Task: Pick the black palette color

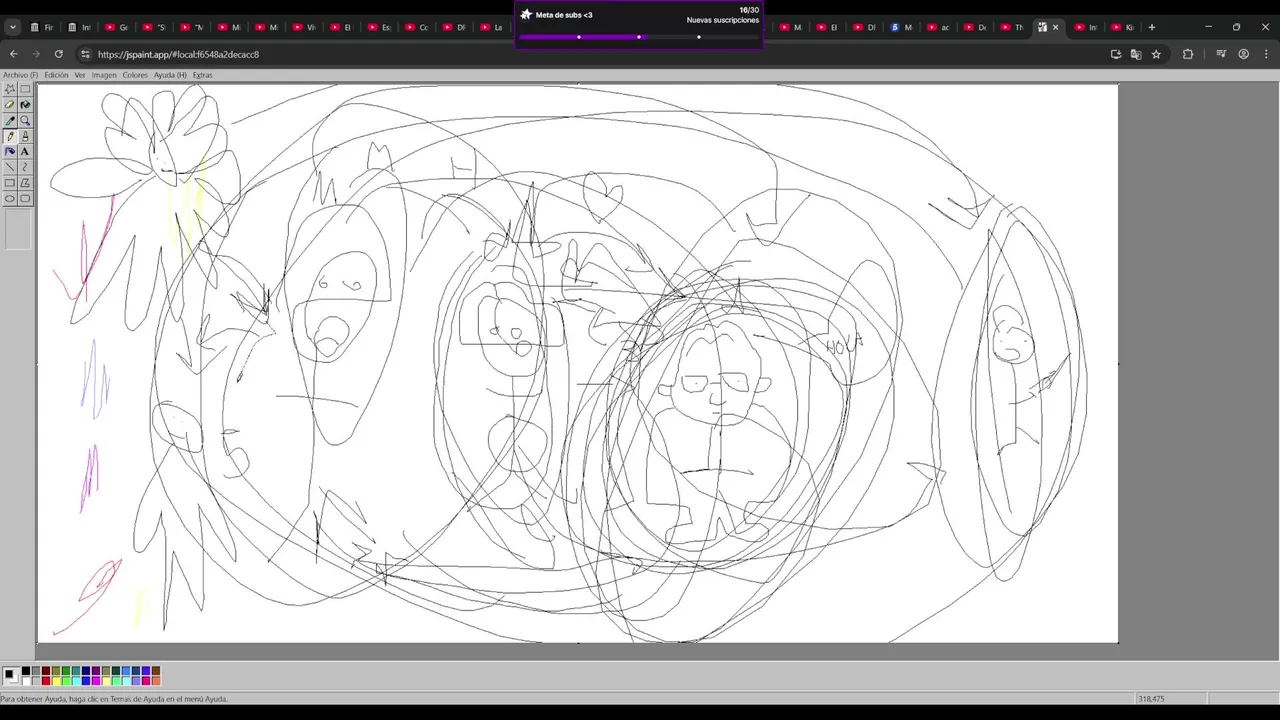Action: click(x=26, y=671)
